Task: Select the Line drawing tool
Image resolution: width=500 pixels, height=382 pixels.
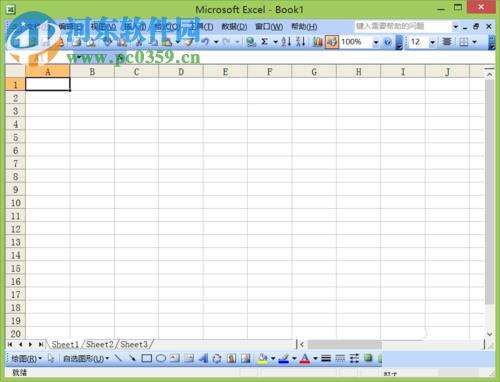Action: [x=118, y=359]
